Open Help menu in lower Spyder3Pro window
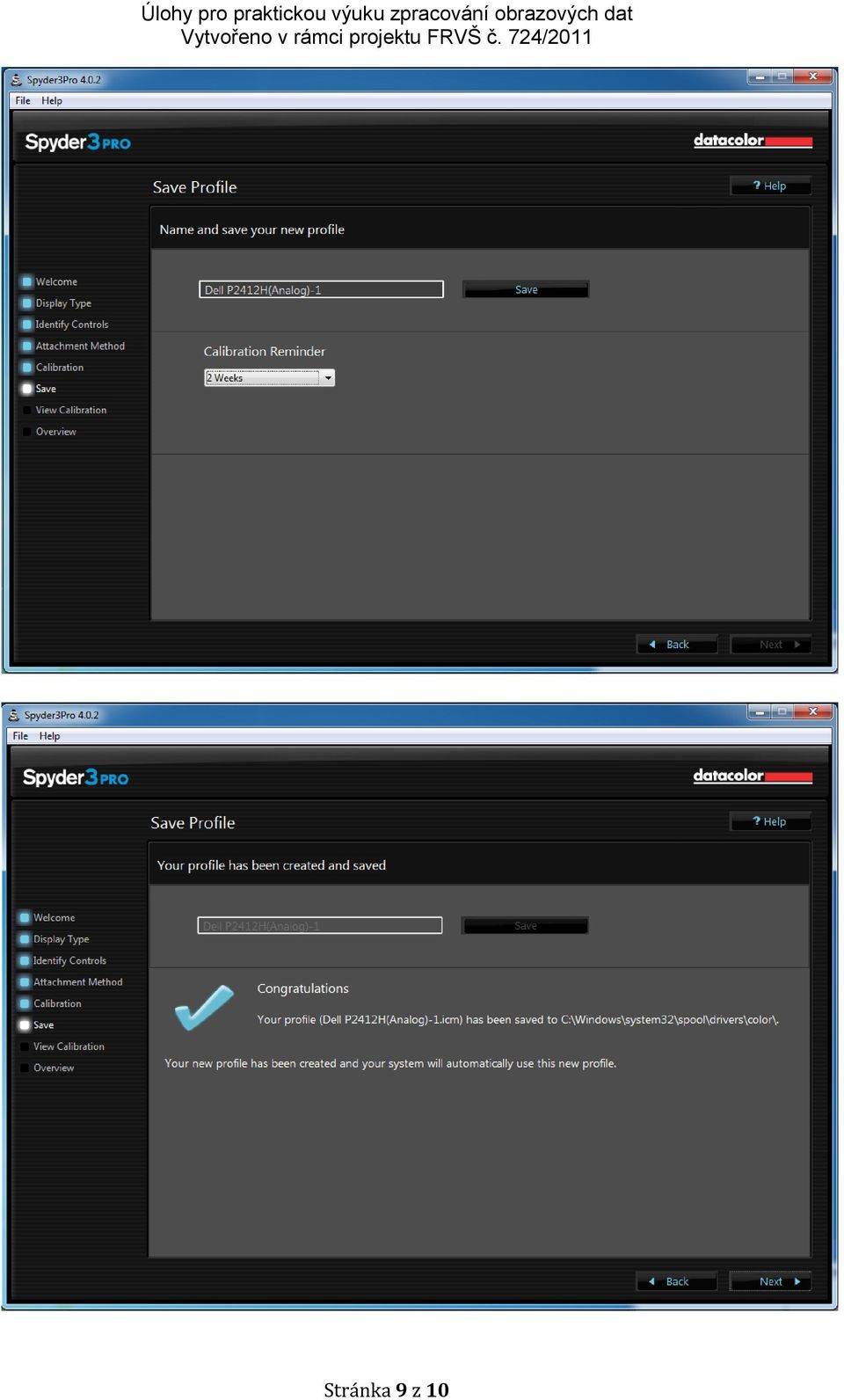This screenshot has width=844, height=1400. click(49, 736)
